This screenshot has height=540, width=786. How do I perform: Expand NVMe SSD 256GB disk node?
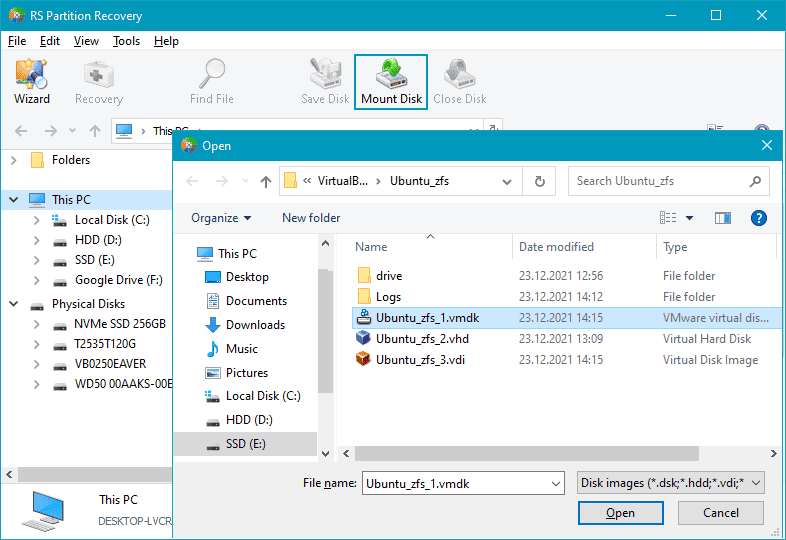point(37,324)
